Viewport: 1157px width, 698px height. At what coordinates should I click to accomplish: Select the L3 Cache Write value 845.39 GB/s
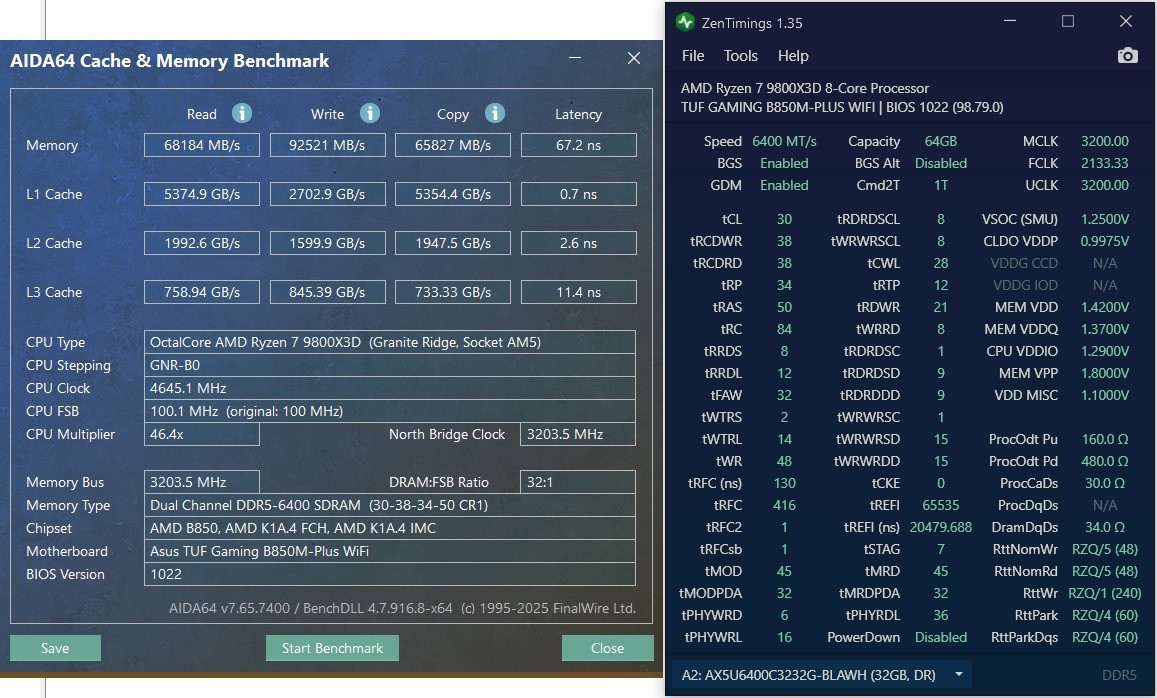coord(328,292)
